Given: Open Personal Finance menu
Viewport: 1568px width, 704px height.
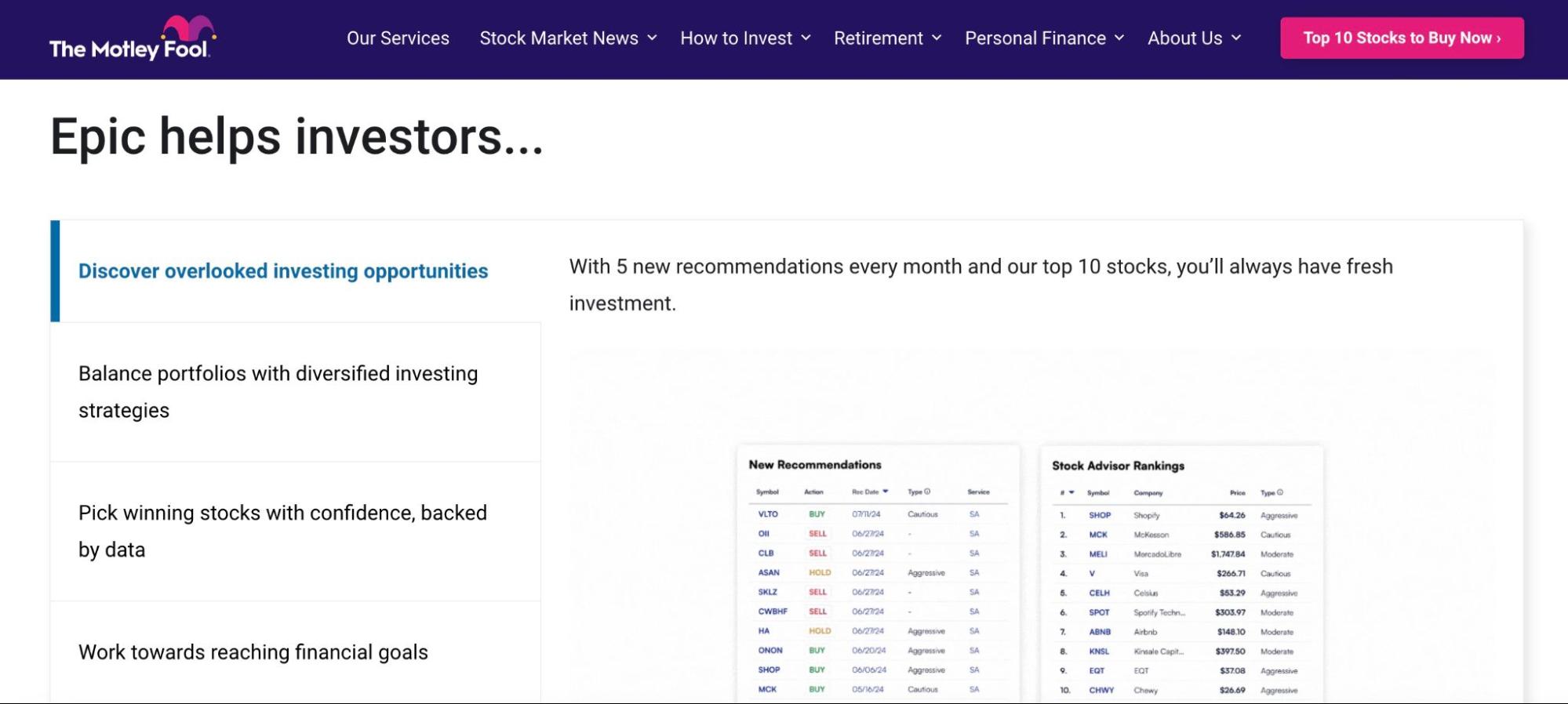Looking at the screenshot, I should (x=1035, y=38).
